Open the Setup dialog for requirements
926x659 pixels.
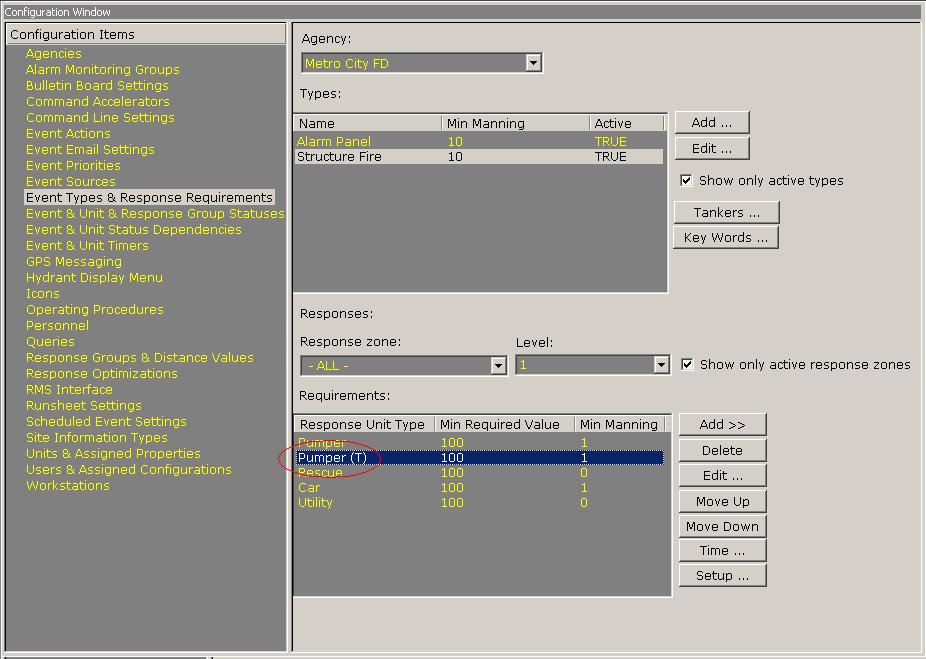[722, 576]
